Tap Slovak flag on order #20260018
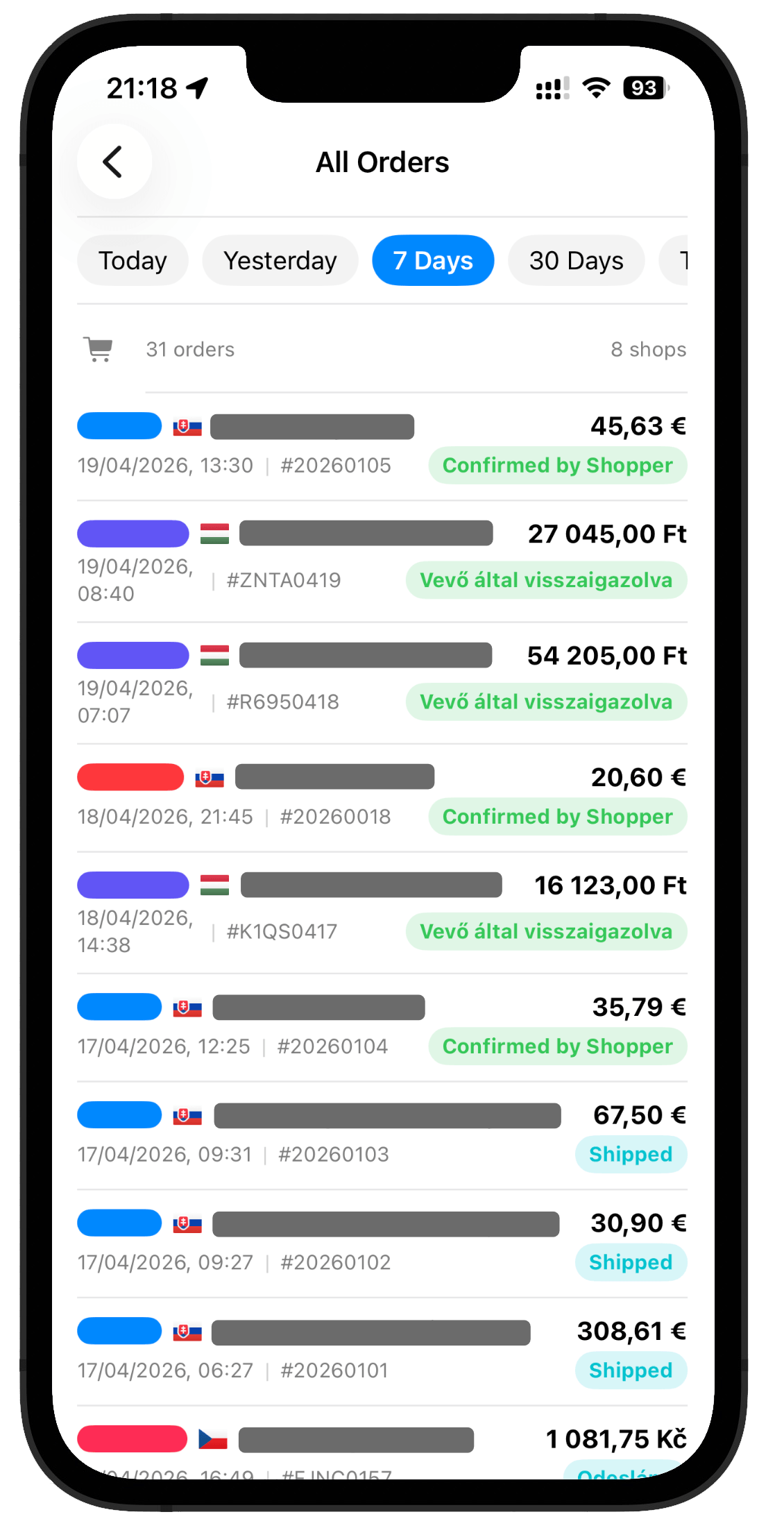 click(210, 778)
